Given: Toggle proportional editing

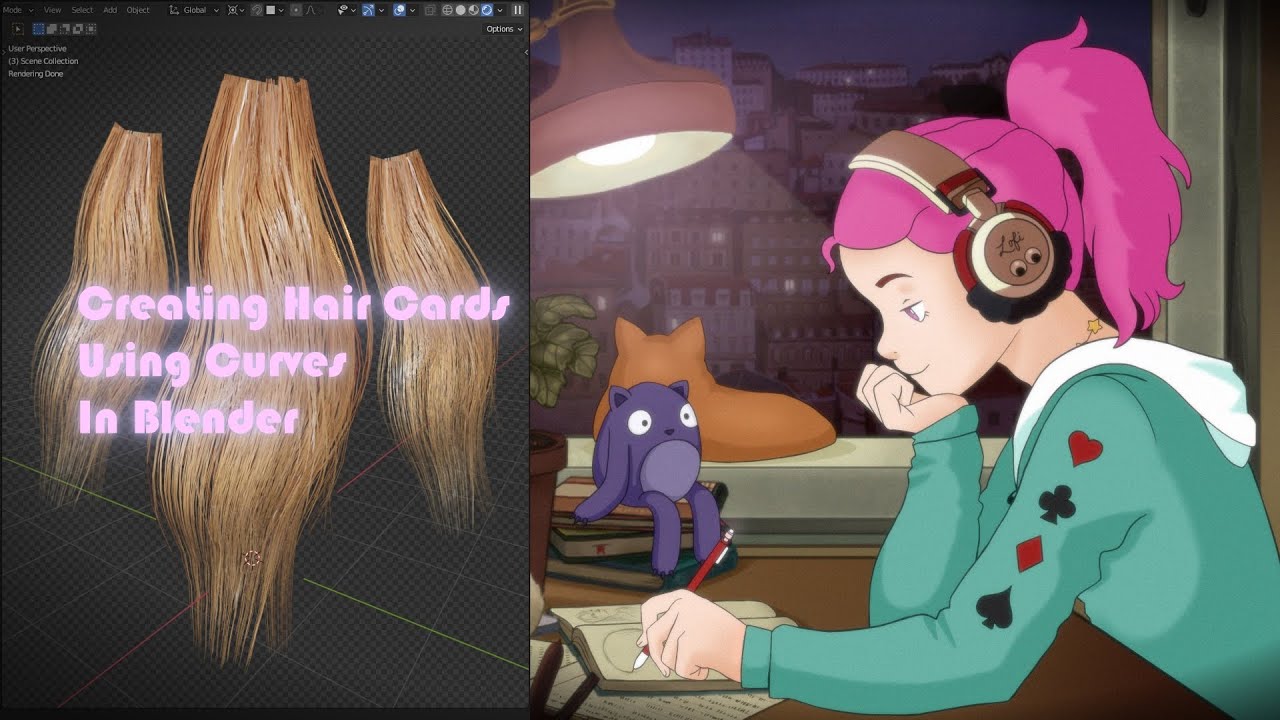Looking at the screenshot, I should point(296,10).
